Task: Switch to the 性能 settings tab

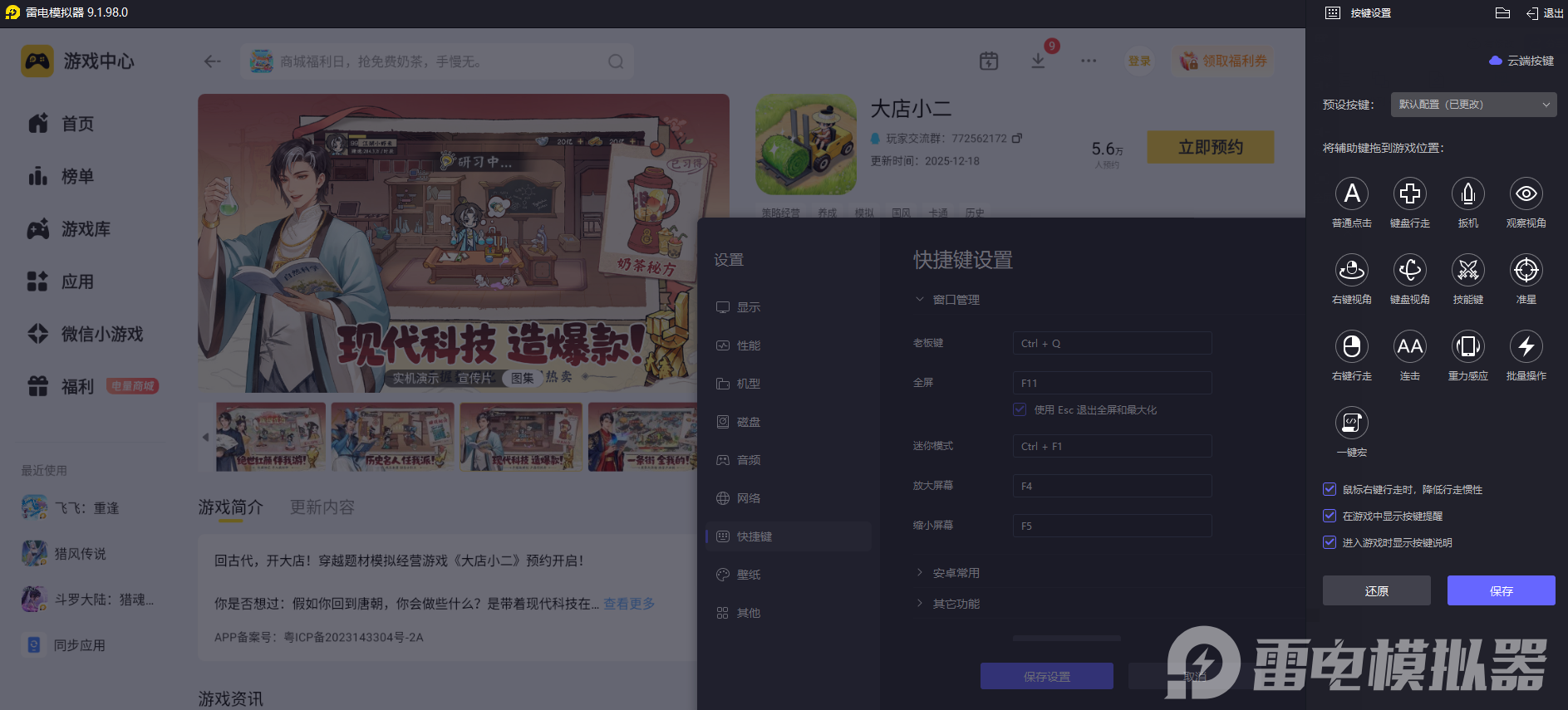Action: click(748, 345)
